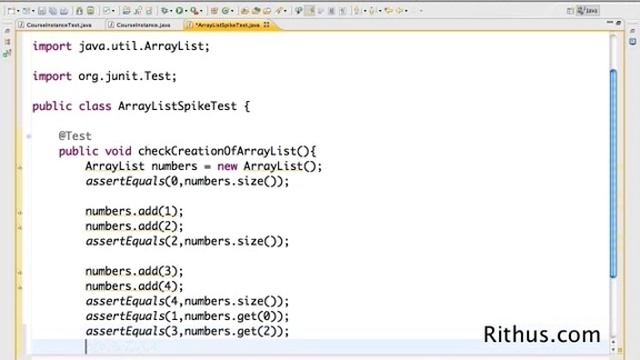Click the Search flashlight icon
Viewport: 640px width, 360px height.
click(x=279, y=11)
